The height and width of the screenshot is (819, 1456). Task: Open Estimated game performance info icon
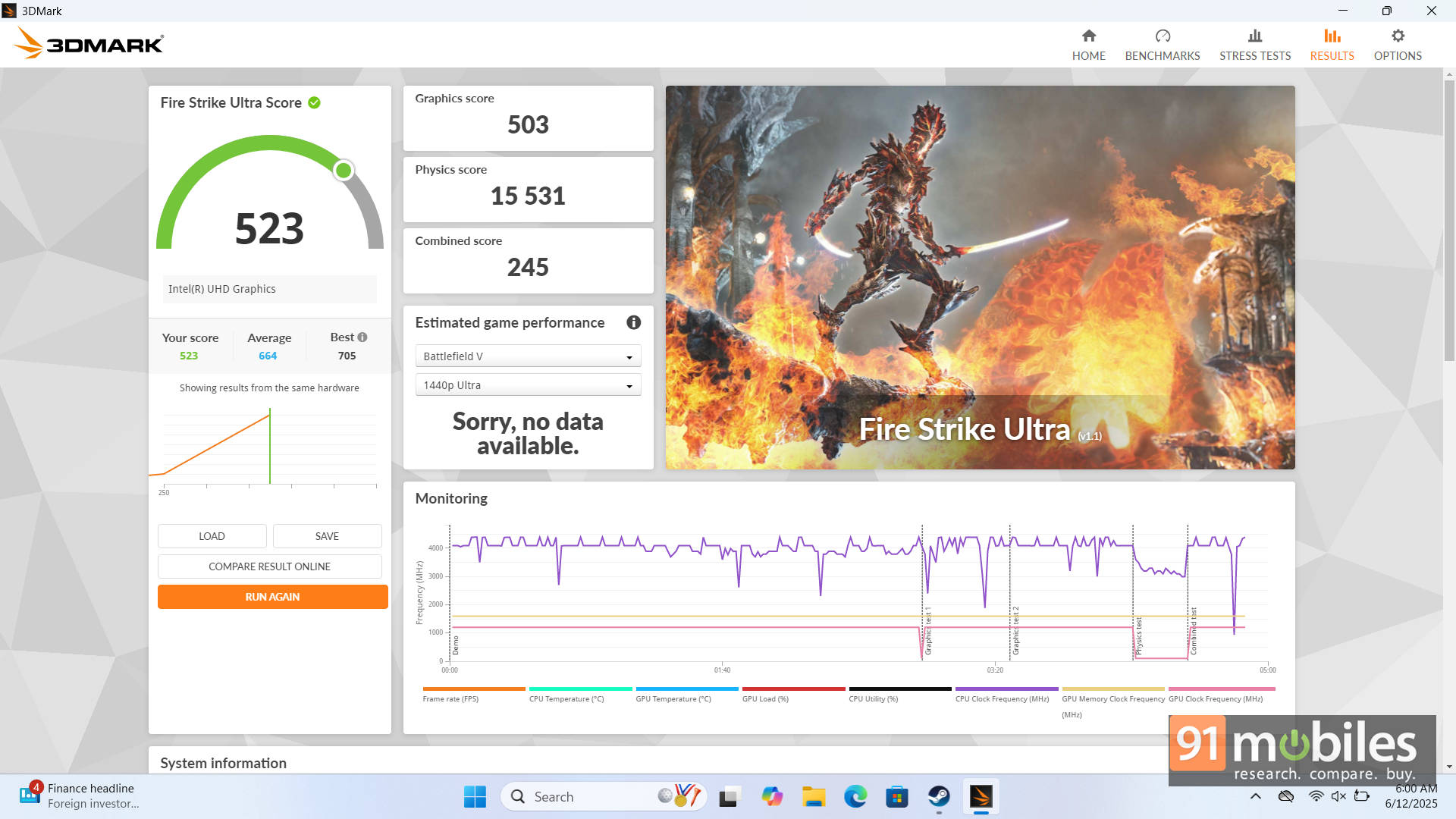633,322
